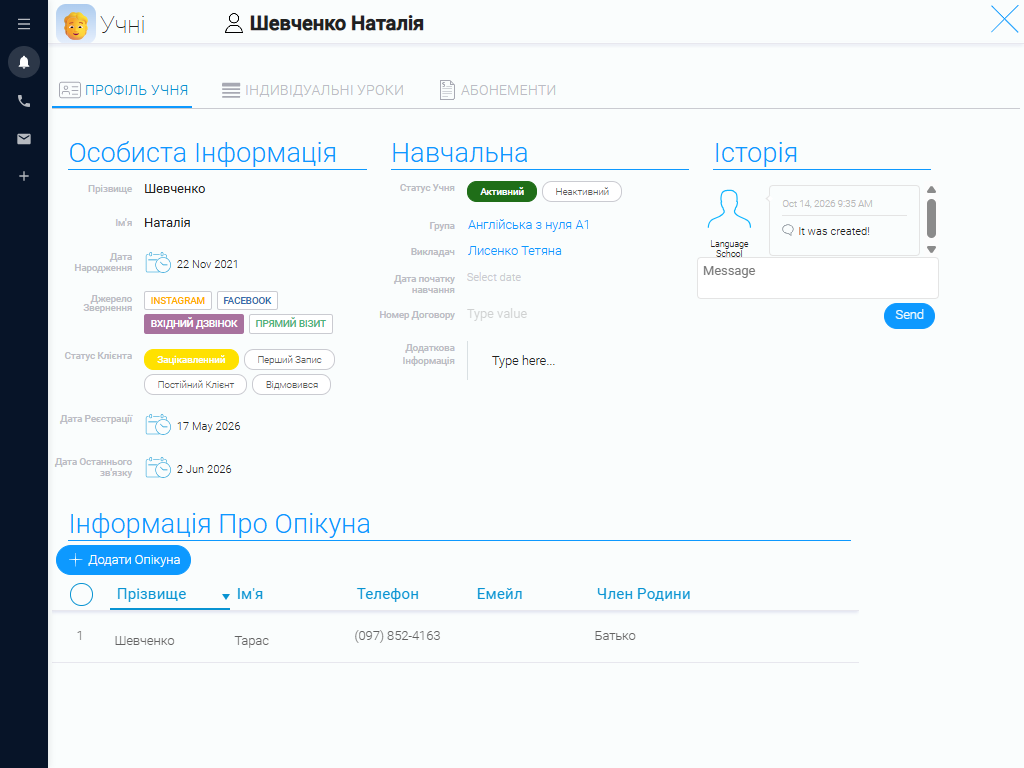The width and height of the screenshot is (1024, 768).
Task: Toggle the Instagram source tag
Action: click(x=178, y=300)
